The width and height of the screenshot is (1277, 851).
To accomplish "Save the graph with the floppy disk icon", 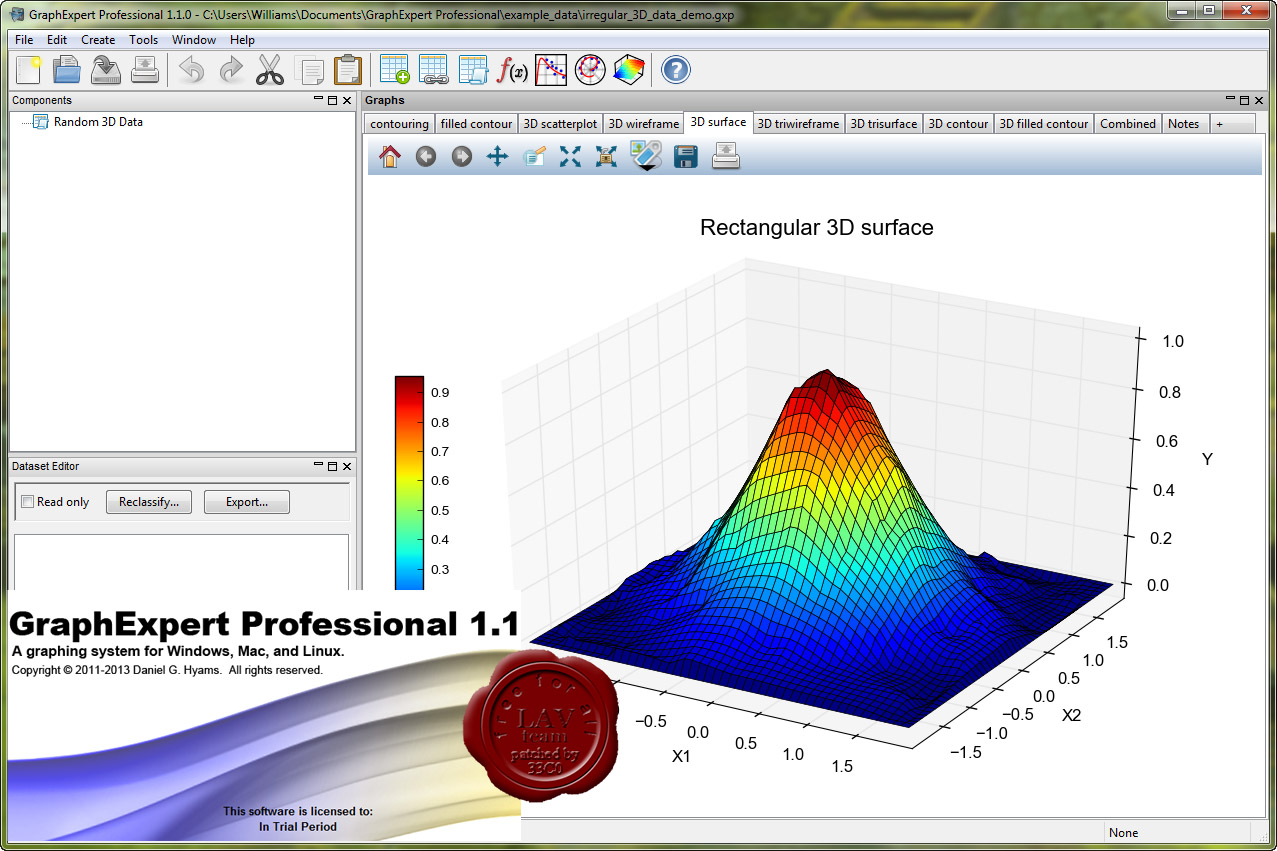I will click(x=686, y=156).
